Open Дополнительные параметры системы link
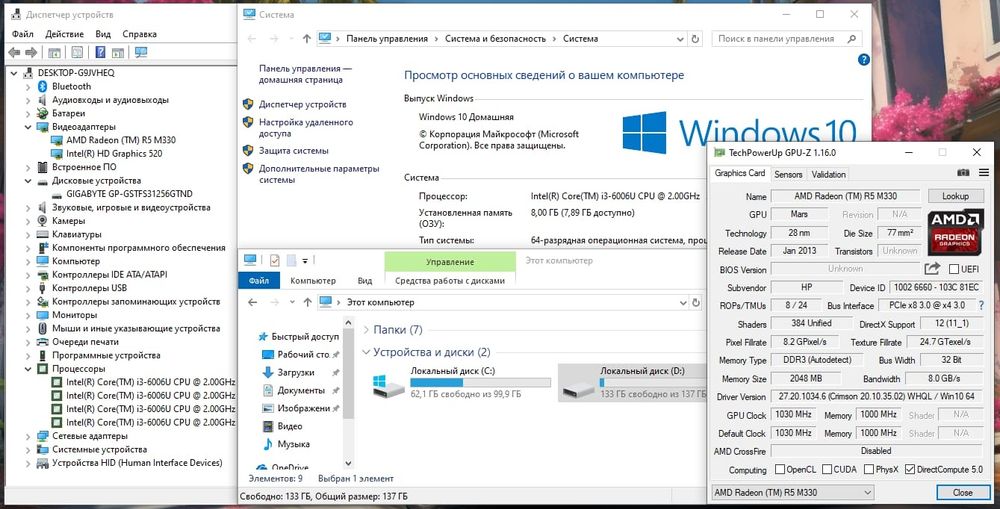The image size is (1000, 509). tap(319, 174)
